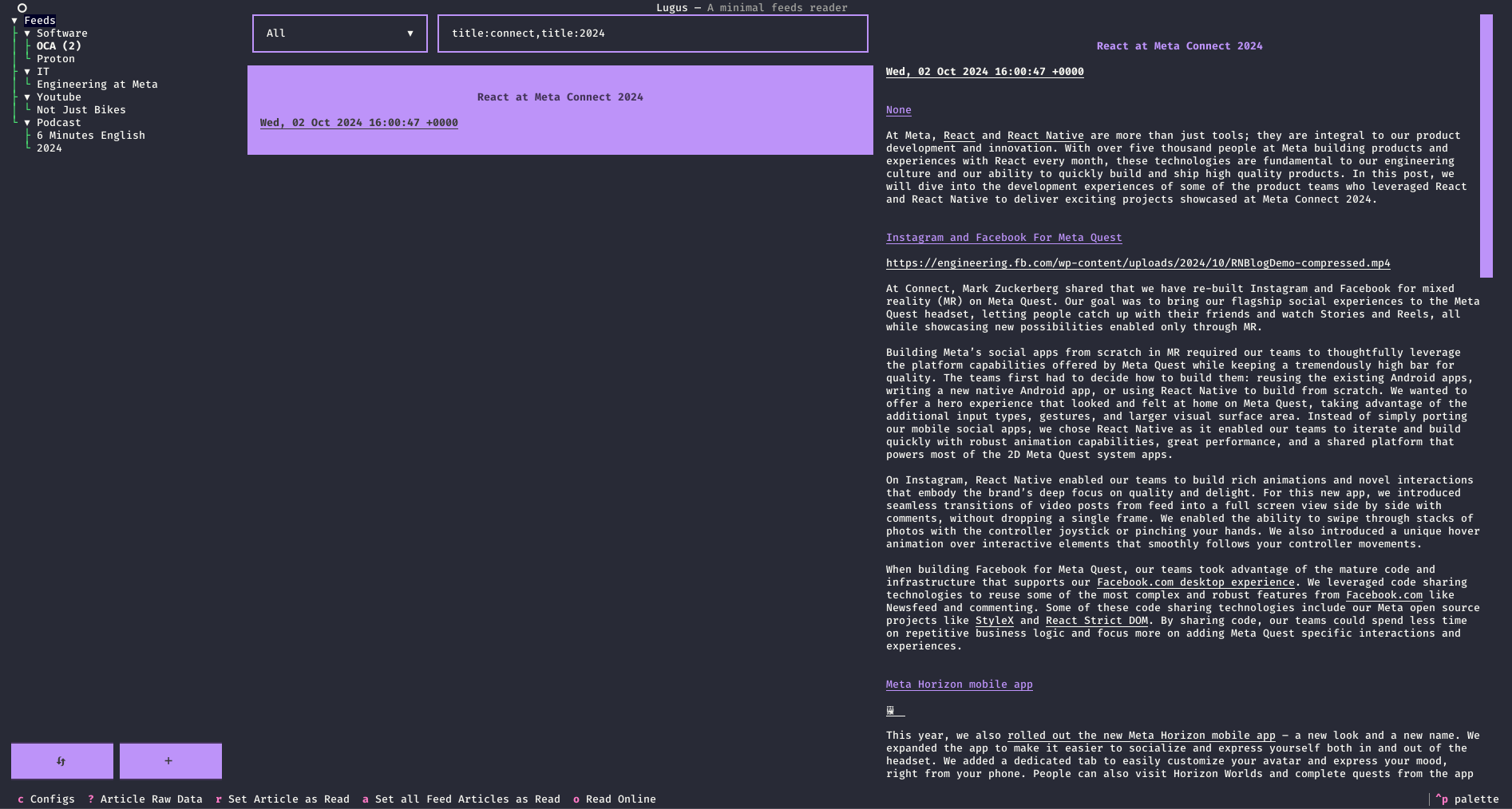
Task: Collapse the Podcast folder arrow
Action: click(x=27, y=123)
